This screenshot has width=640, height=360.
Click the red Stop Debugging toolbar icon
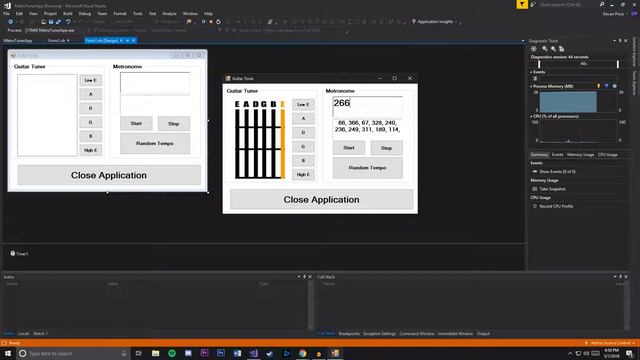click(211, 22)
